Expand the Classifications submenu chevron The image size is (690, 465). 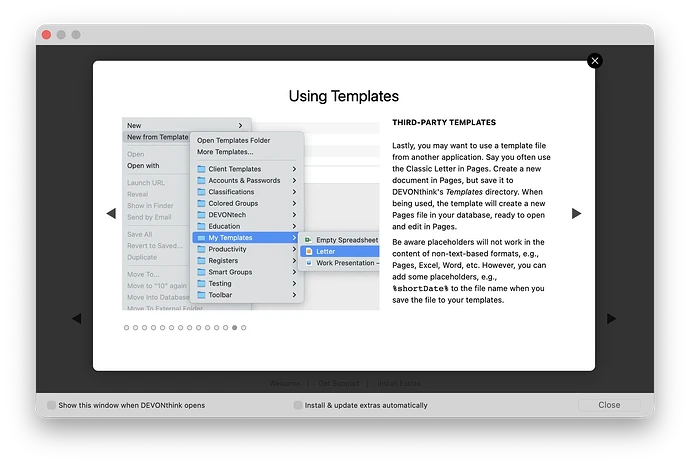tap(294, 192)
